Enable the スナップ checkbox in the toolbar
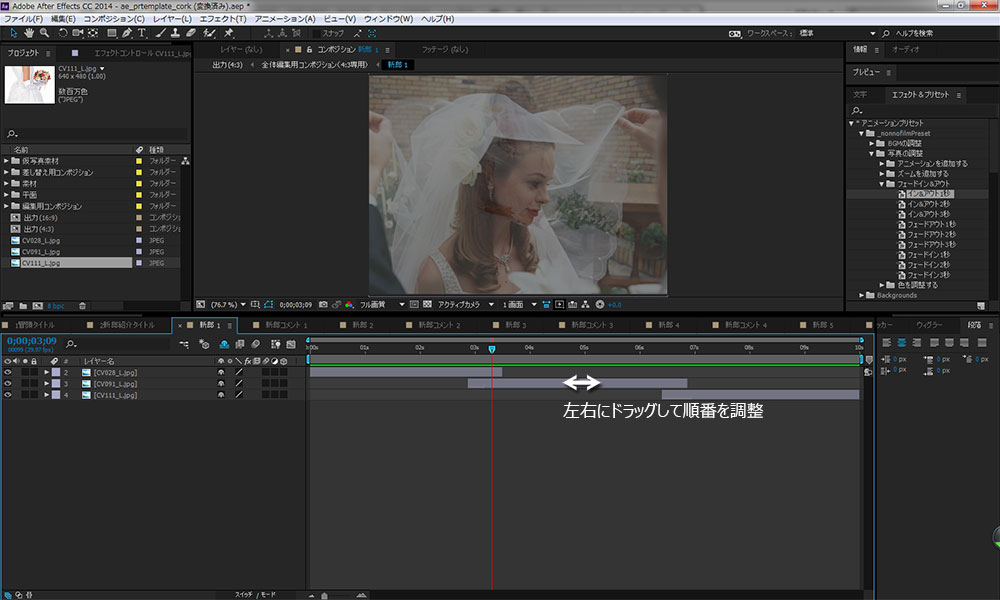Viewport: 1000px width, 600px height. (x=314, y=33)
